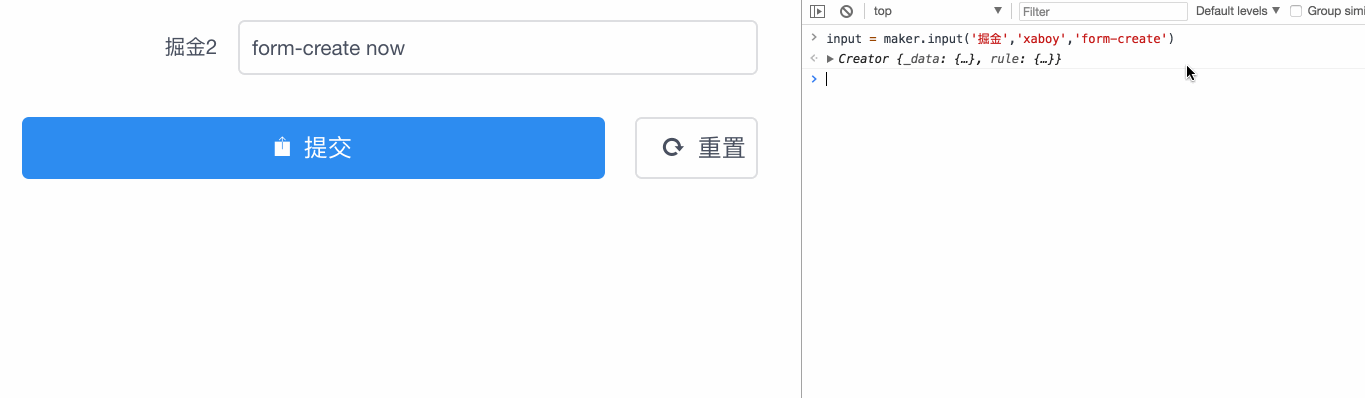Screen dimensions: 1365x398
Task: Click the input chevron beside maker.input command
Action: click(x=814, y=38)
